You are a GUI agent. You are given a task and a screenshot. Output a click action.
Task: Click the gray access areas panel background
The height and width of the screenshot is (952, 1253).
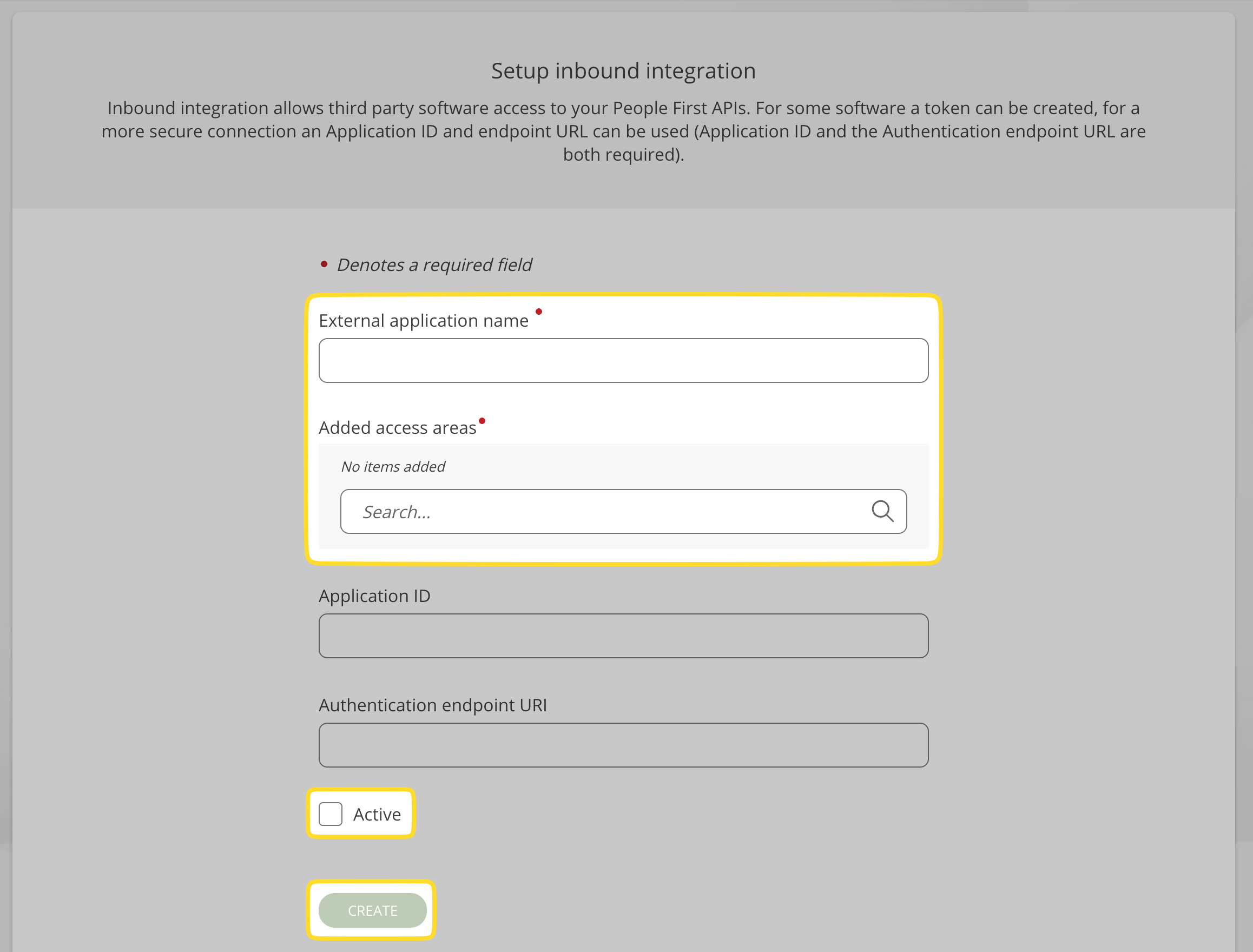(680, 466)
